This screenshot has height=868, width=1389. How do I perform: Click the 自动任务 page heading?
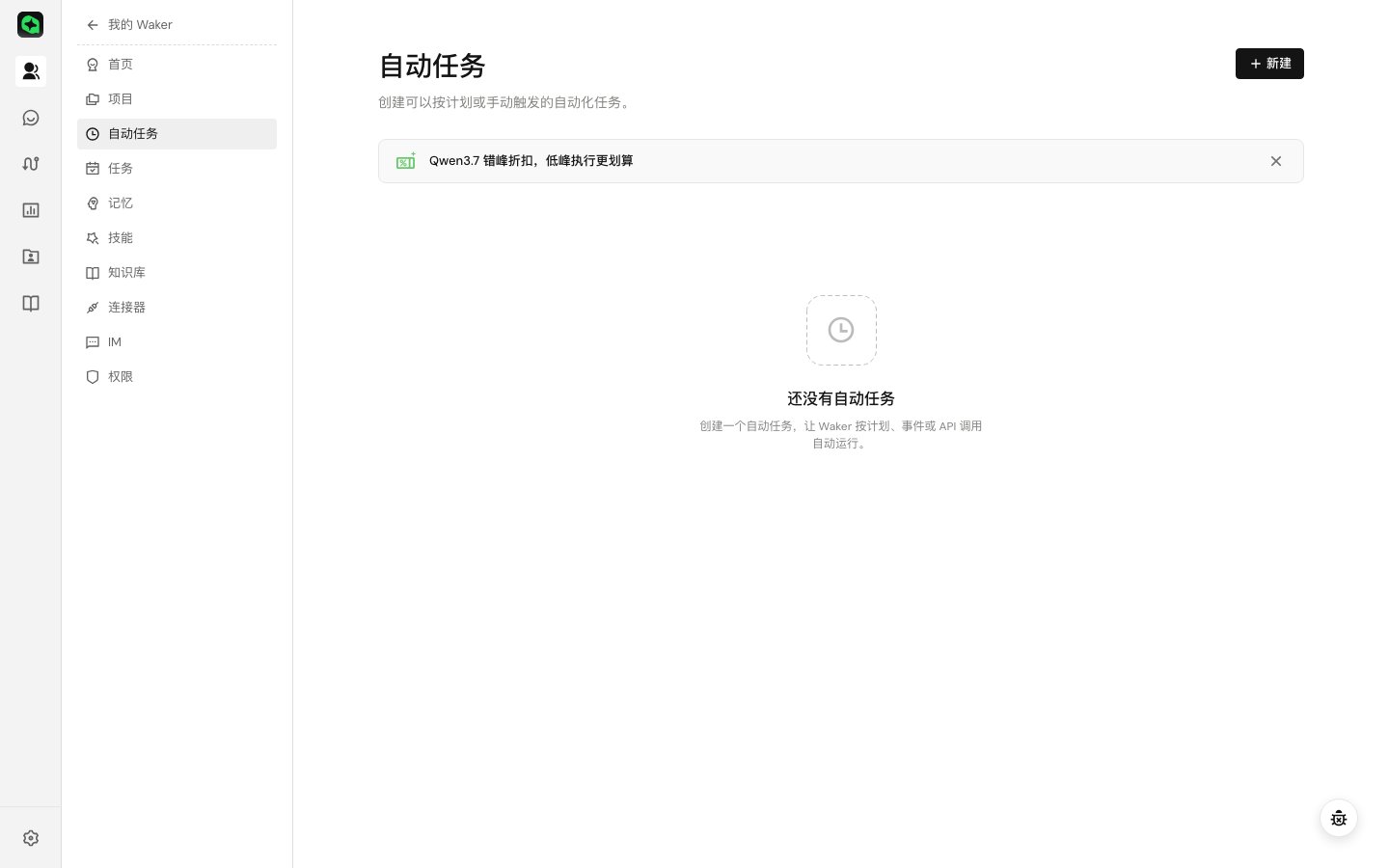click(432, 66)
